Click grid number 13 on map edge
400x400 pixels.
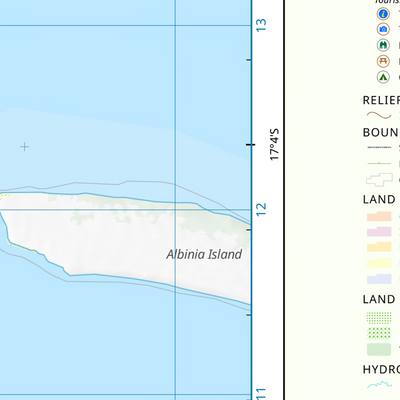(x=261, y=25)
